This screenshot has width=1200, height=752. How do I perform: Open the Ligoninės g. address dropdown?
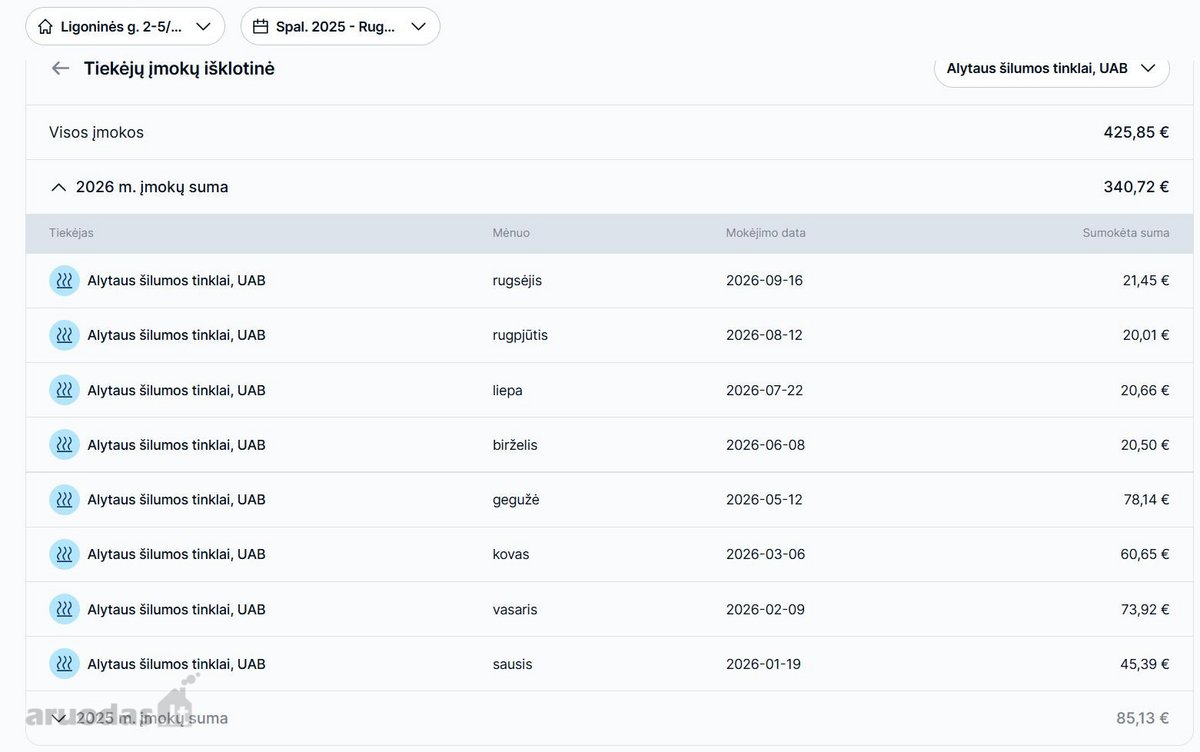coord(125,27)
